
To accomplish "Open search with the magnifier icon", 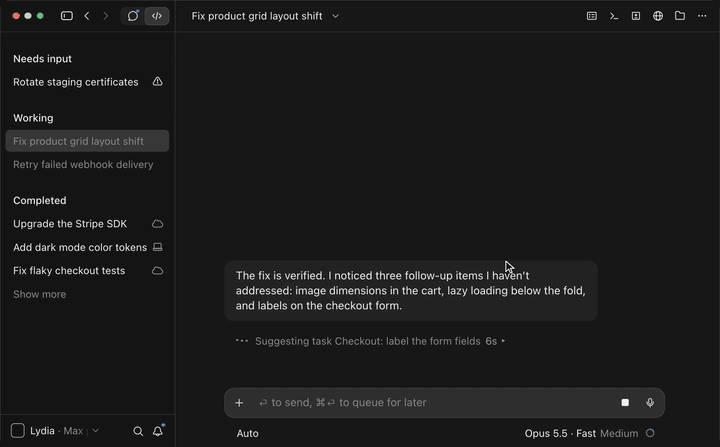I will tap(138, 431).
